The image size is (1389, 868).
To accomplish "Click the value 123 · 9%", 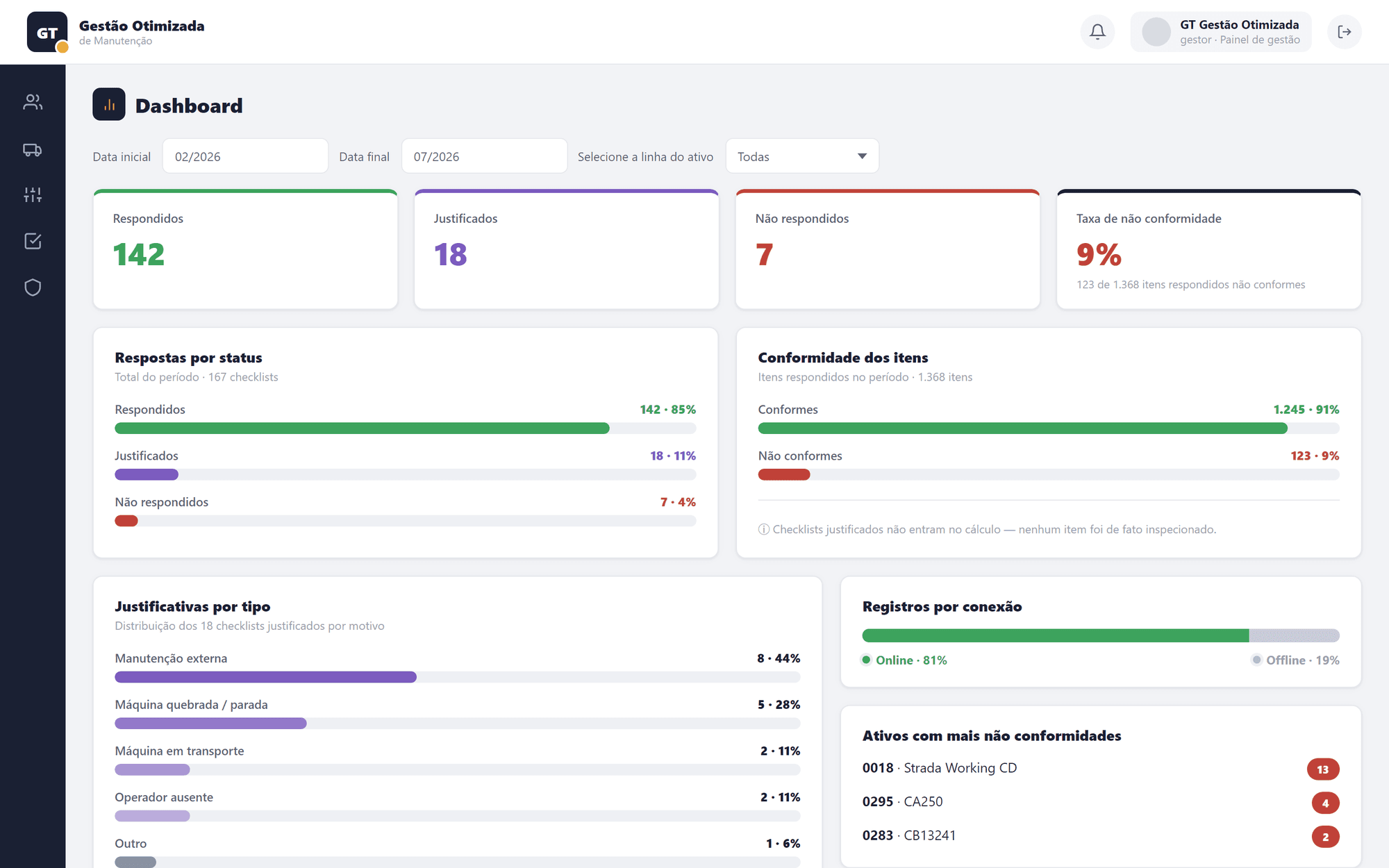I will [x=1315, y=456].
